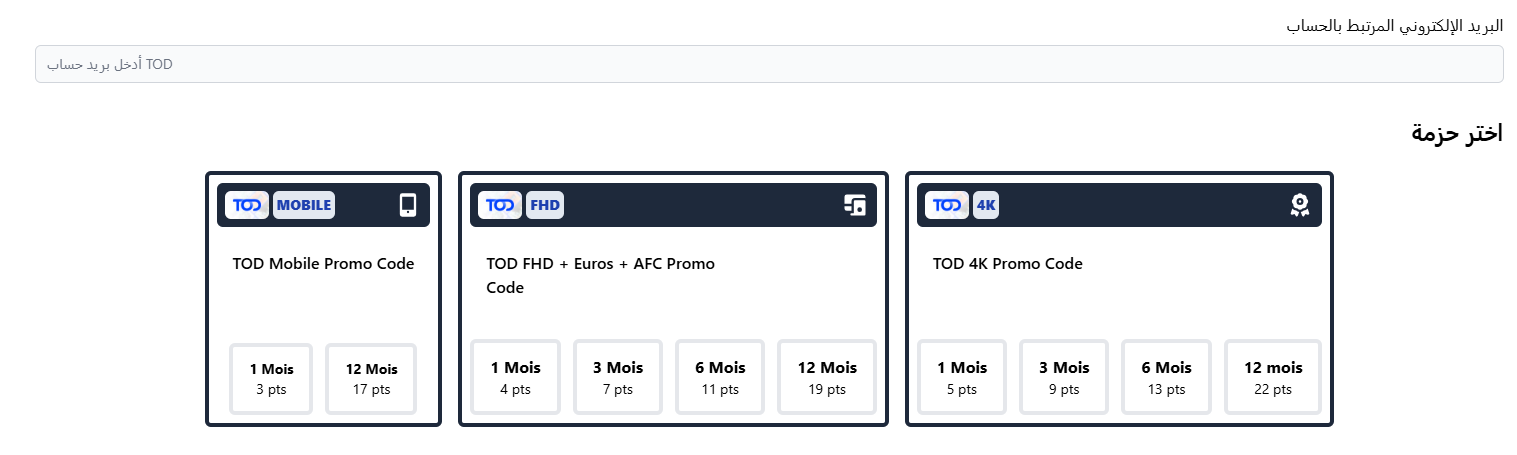Click the 4K badge label
This screenshot has width=1517, height=455.
pyautogui.click(x=986, y=205)
